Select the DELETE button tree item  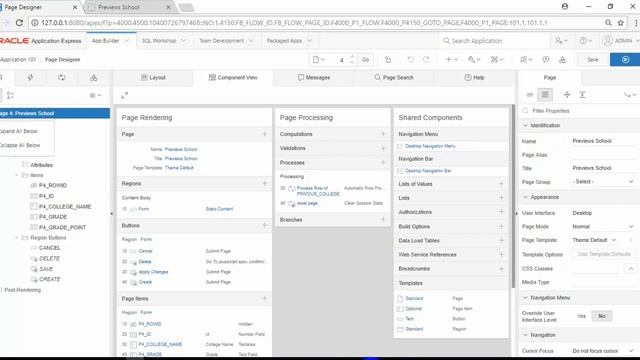pos(49,258)
